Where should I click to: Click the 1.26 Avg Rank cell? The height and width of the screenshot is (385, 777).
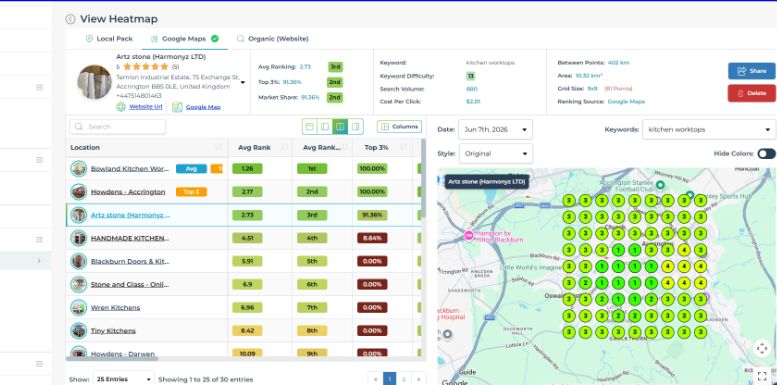[247, 169]
